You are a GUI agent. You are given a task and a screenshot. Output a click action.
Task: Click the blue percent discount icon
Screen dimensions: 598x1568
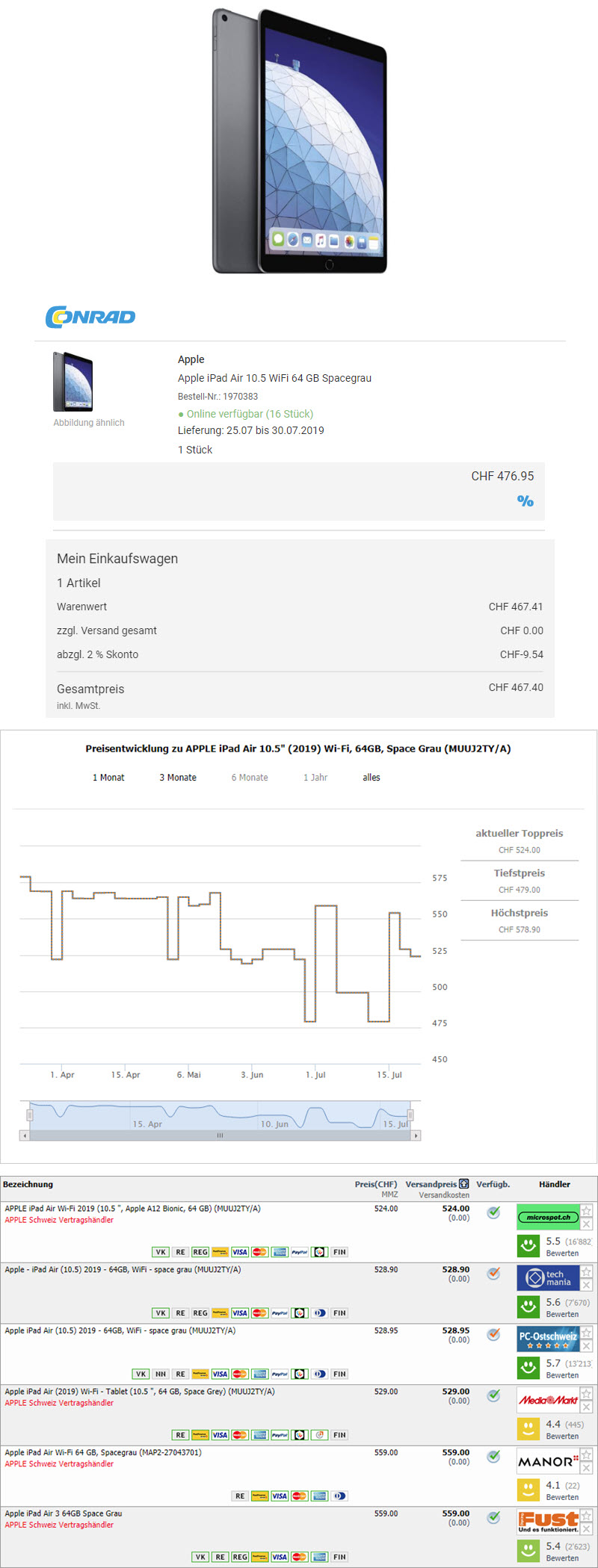[525, 501]
